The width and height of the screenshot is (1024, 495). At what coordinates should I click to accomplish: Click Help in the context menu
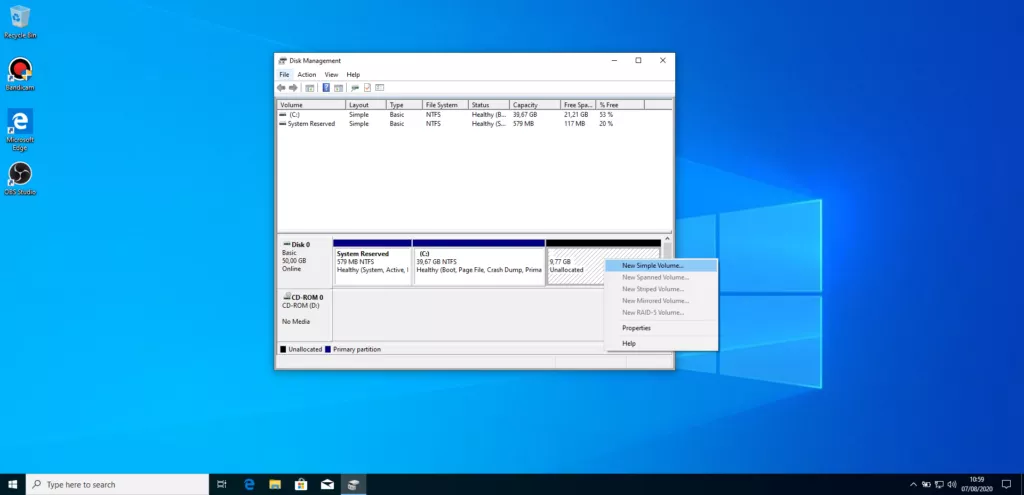pyautogui.click(x=629, y=343)
